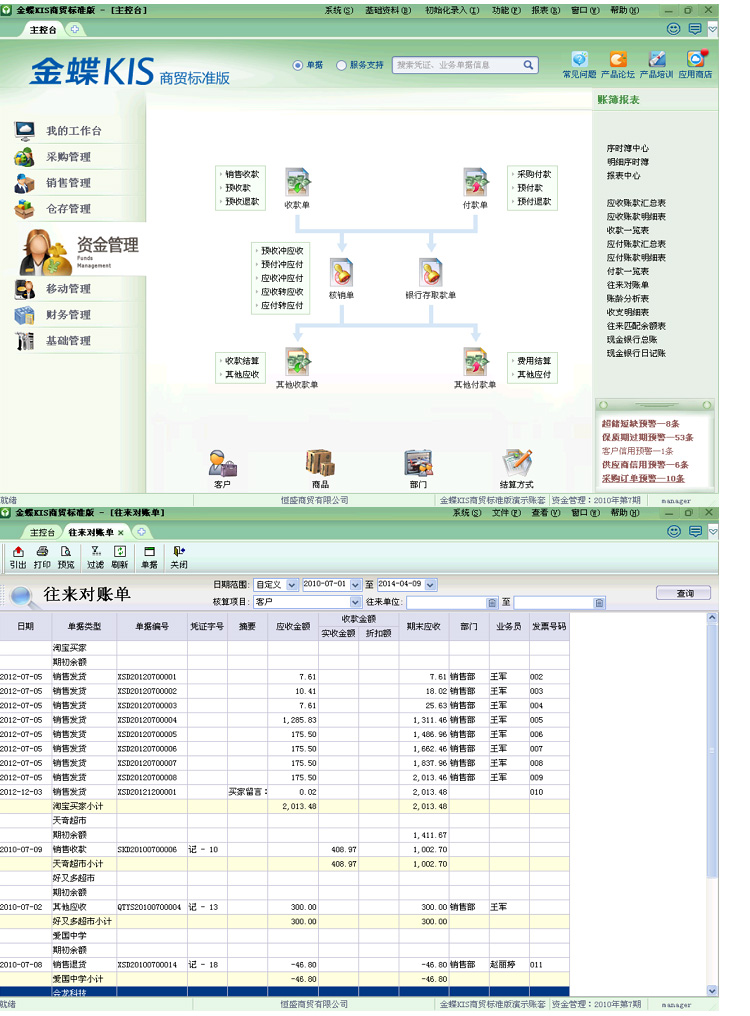Viewport: 750px width, 1016px height.
Task: Click the 预览 preview toolbar icon
Action: pos(65,557)
